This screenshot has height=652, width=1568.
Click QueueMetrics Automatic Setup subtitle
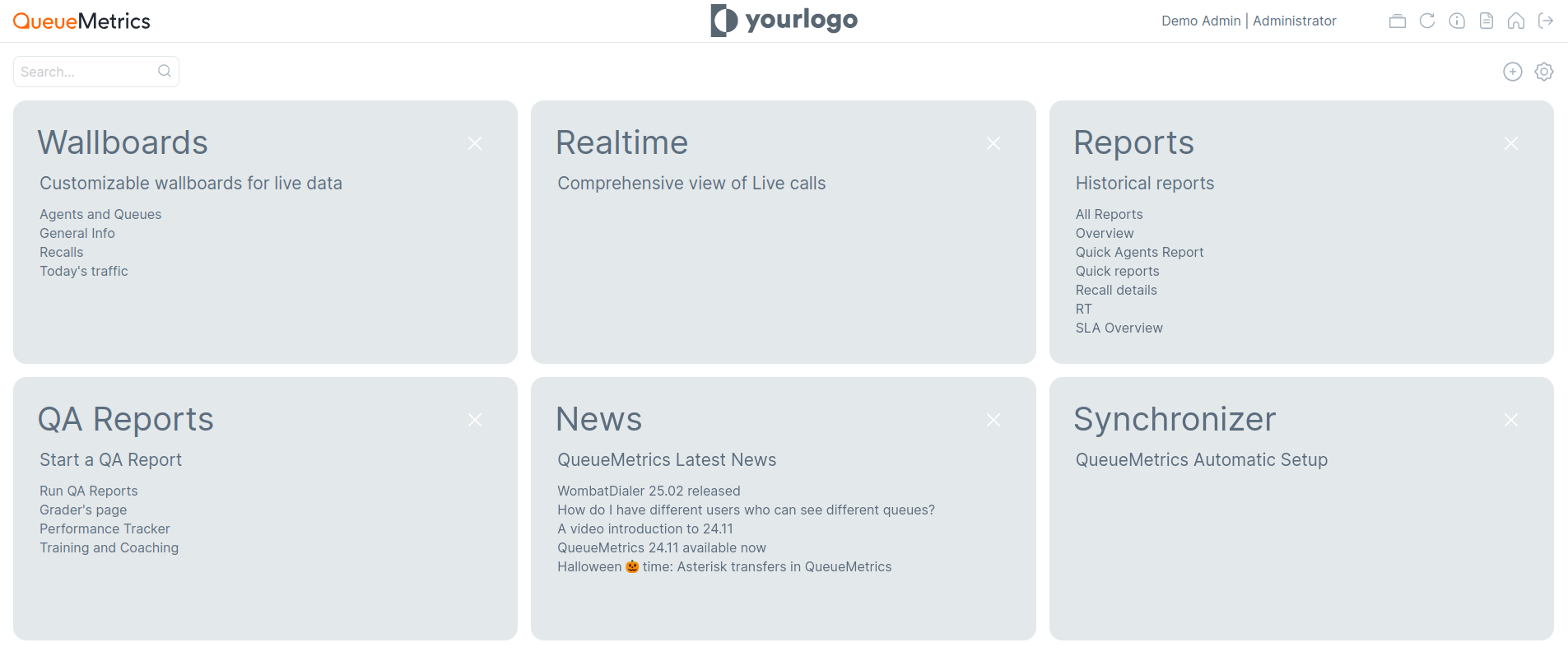click(x=1201, y=459)
